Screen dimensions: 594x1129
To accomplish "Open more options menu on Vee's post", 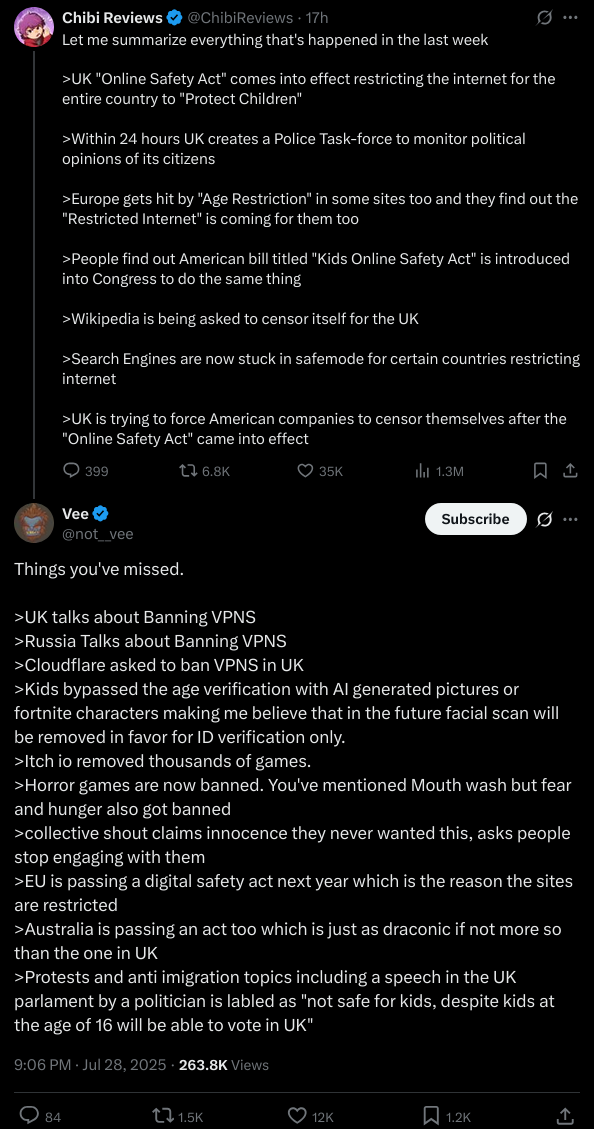I will click(570, 519).
